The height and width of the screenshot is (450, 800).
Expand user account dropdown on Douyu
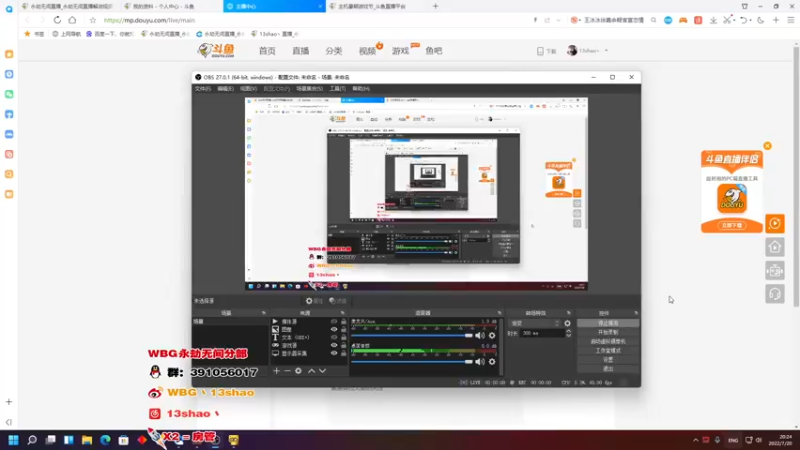[606, 51]
